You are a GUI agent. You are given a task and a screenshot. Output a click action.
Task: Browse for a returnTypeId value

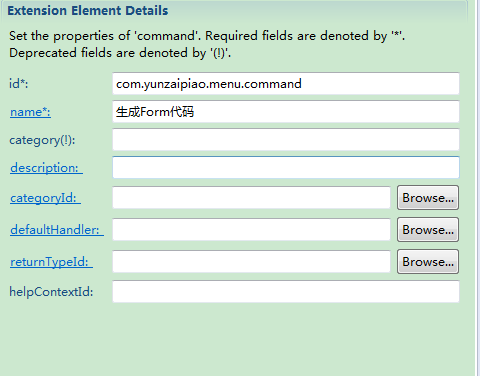pos(428,262)
